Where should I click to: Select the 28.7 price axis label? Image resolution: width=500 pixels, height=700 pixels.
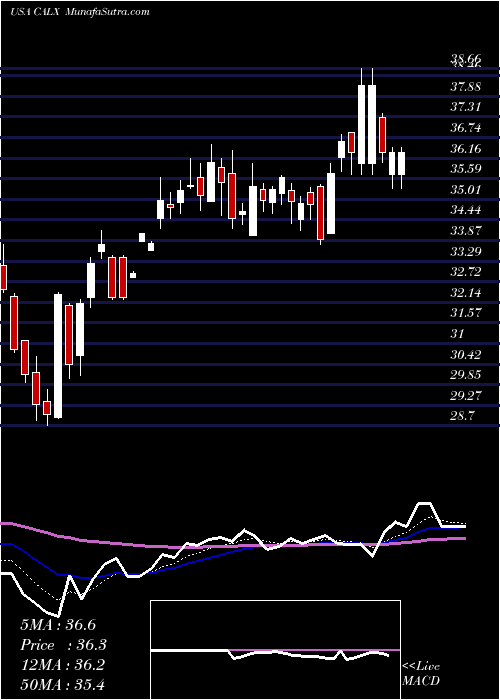462,417
